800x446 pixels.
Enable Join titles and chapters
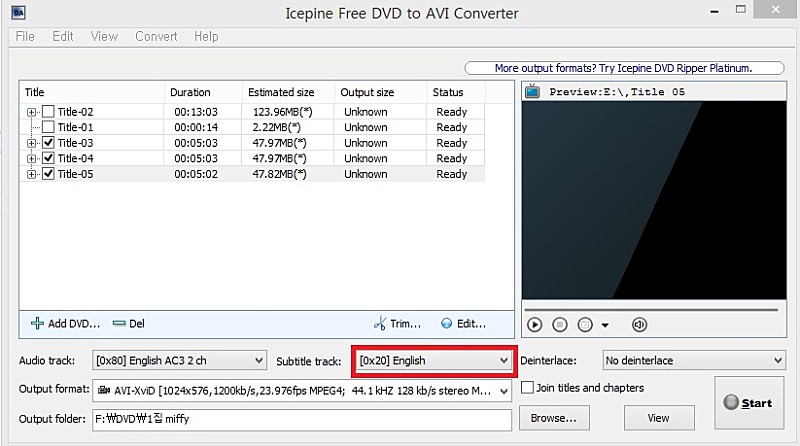pyautogui.click(x=528, y=387)
